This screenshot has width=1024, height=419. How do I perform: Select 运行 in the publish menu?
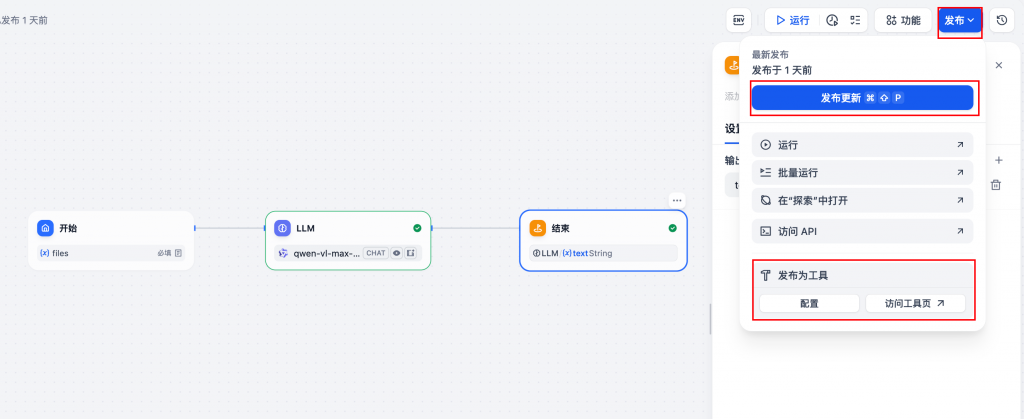point(862,145)
